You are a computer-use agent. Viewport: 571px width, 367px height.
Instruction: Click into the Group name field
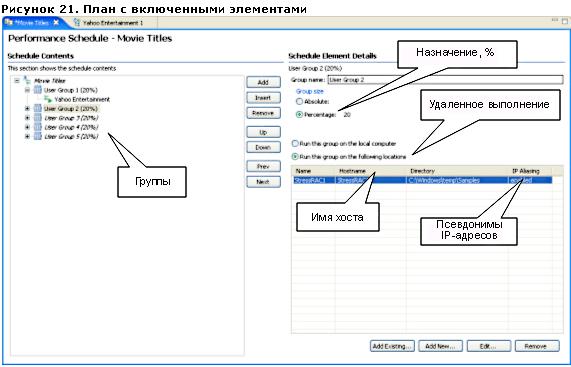coord(445,80)
